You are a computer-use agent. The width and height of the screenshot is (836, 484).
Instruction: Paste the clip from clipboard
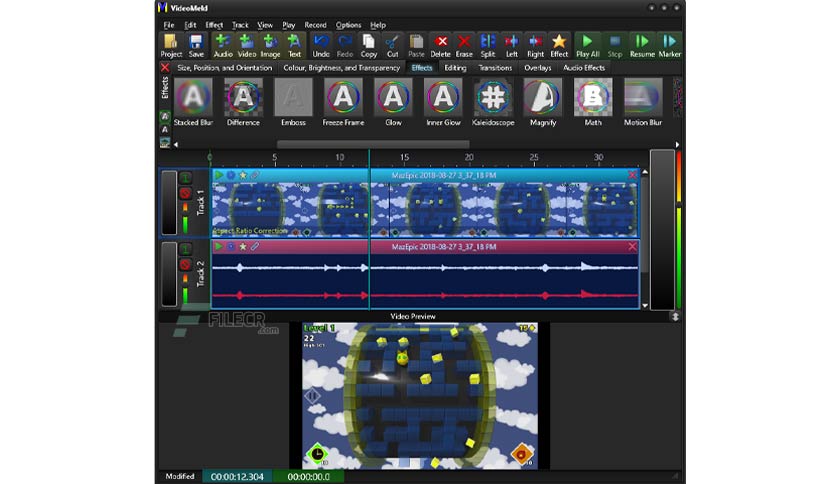click(x=416, y=45)
